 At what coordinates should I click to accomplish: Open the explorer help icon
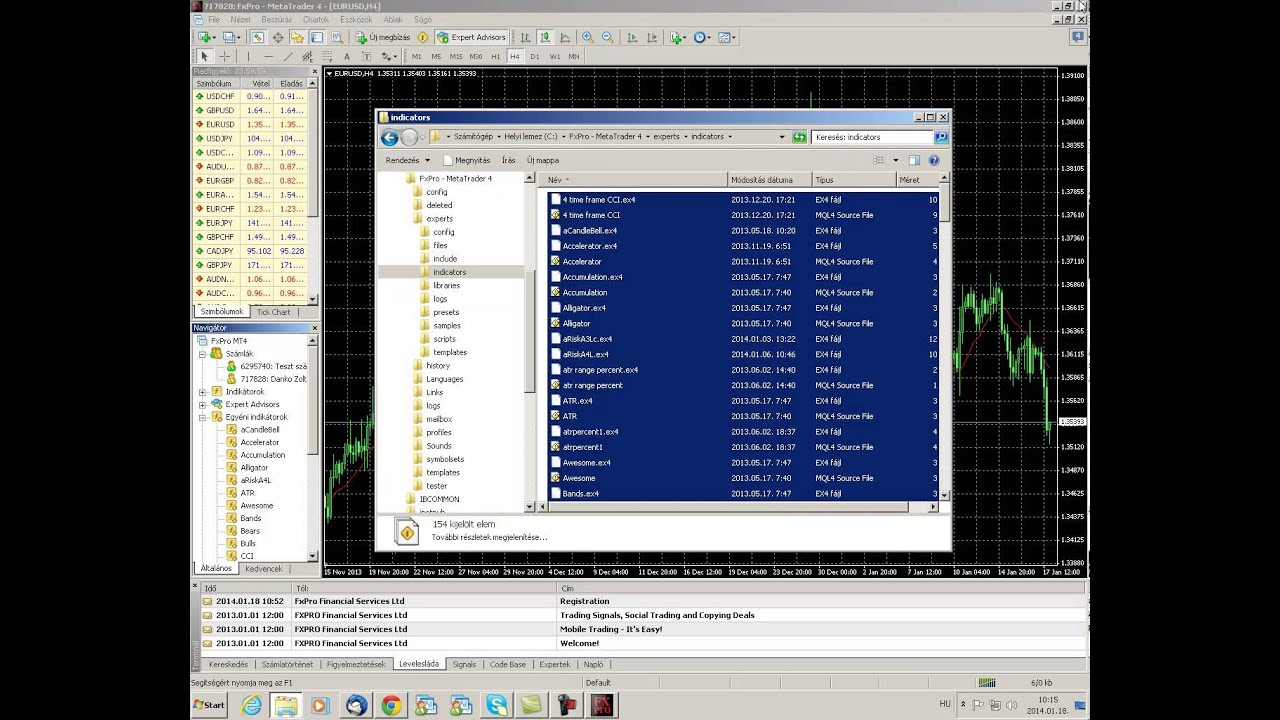coord(934,160)
